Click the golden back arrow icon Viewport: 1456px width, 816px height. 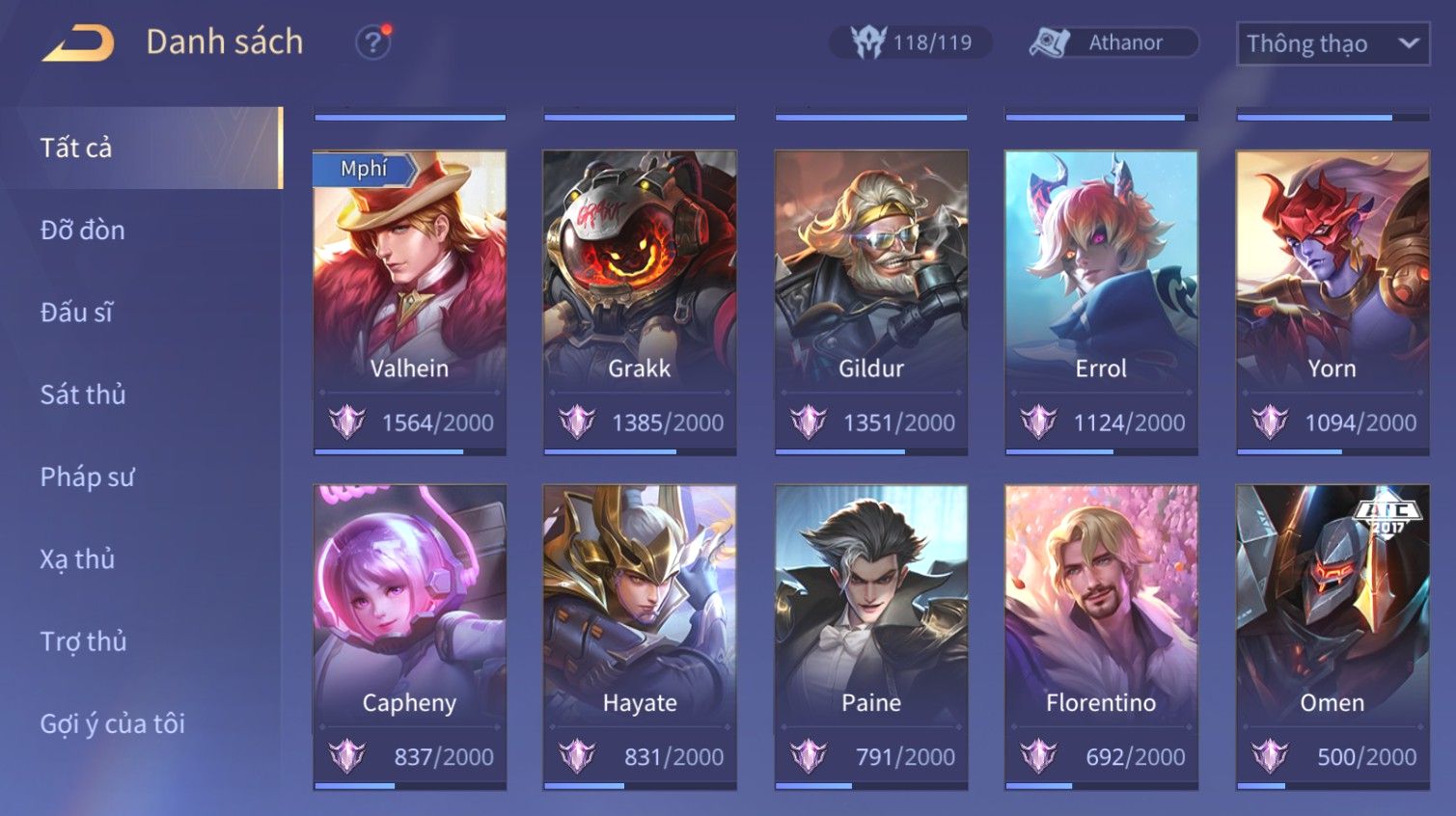coord(78,43)
